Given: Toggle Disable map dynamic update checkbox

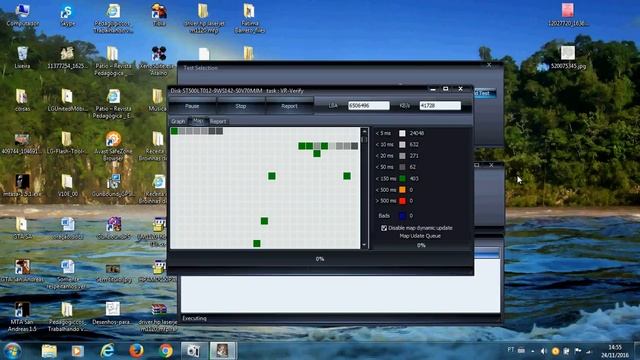Looking at the screenshot, I should 384,228.
